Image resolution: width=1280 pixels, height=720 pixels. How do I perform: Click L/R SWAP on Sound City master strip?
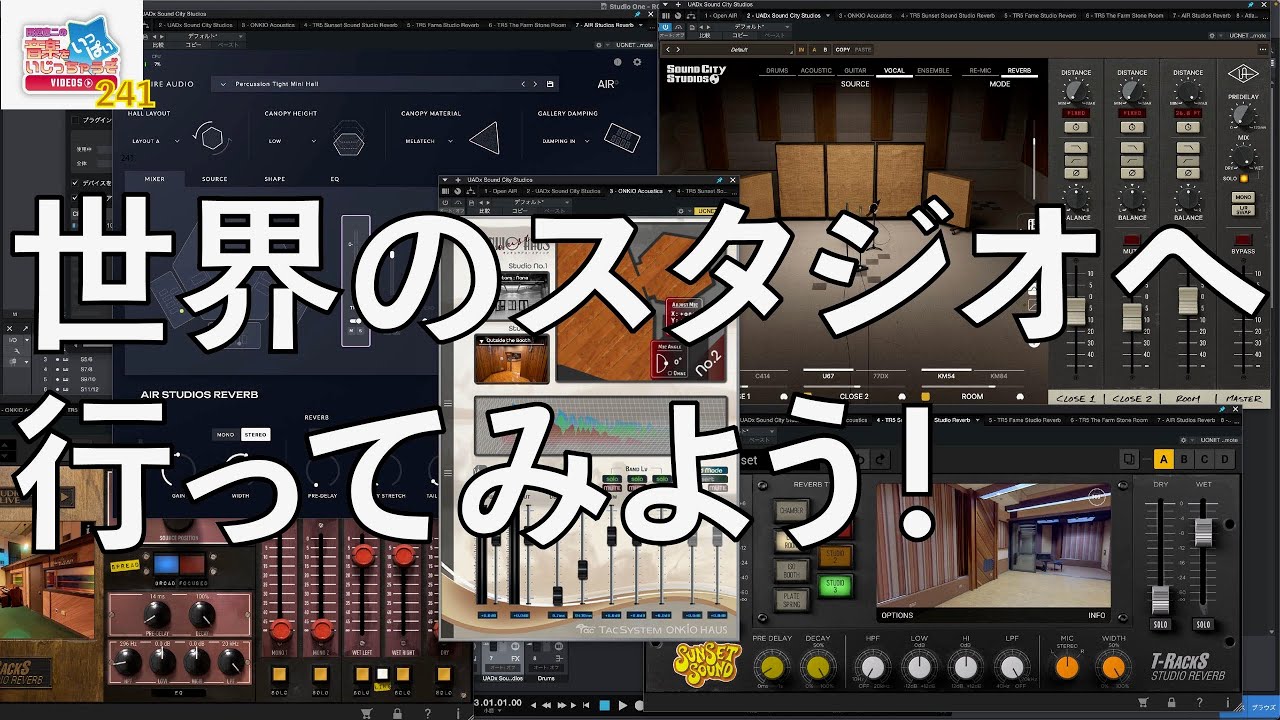(x=1244, y=210)
